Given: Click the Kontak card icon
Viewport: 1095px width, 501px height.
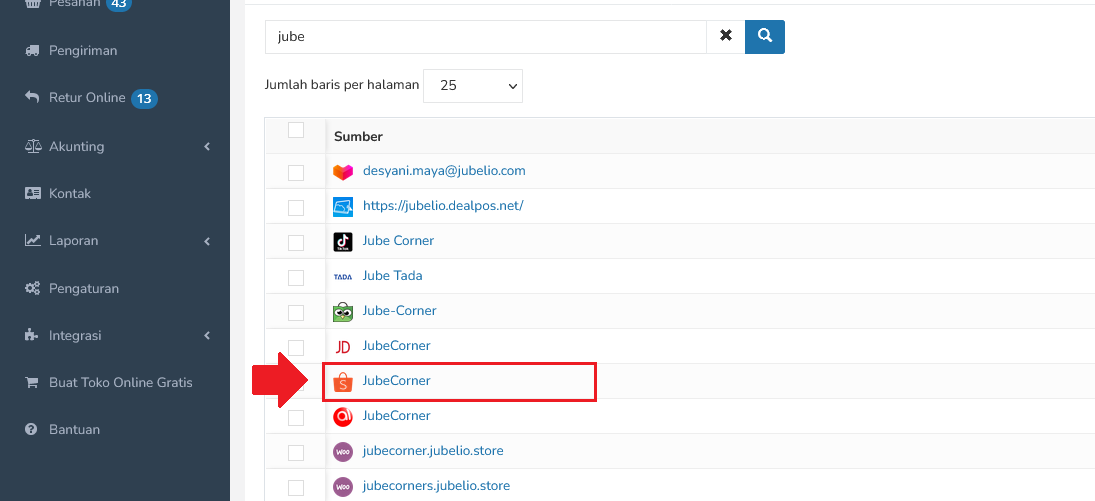Looking at the screenshot, I should [32, 193].
